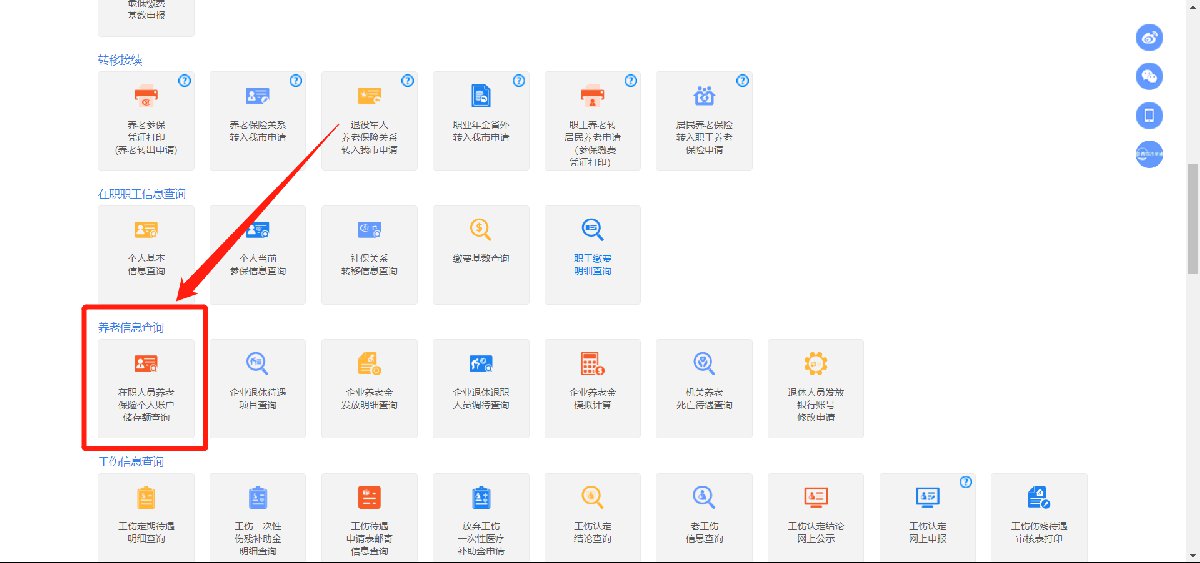This screenshot has width=1200, height=563.
Task: Open 一次性医疗补助金申请 blue clipboard tile
Action: point(481,518)
